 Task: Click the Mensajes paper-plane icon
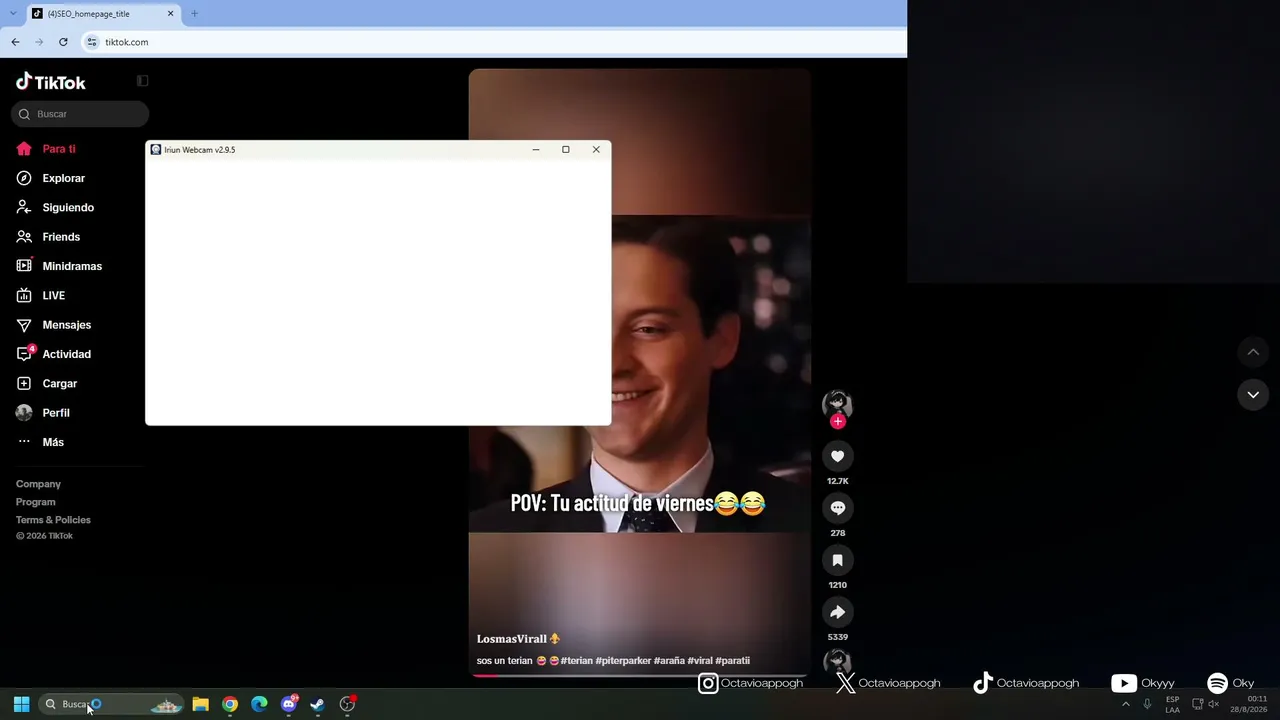click(x=24, y=325)
